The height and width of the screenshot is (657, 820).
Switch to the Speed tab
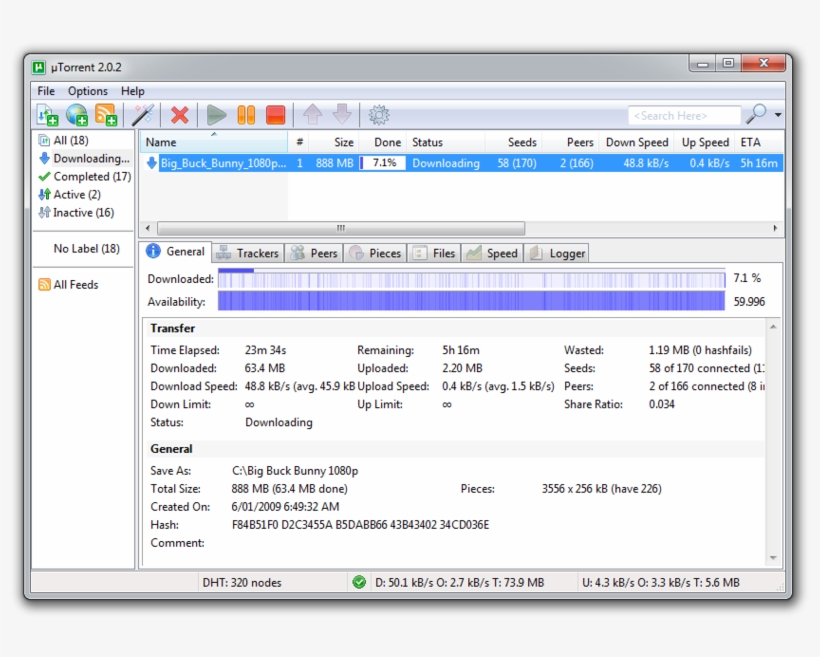[492, 252]
